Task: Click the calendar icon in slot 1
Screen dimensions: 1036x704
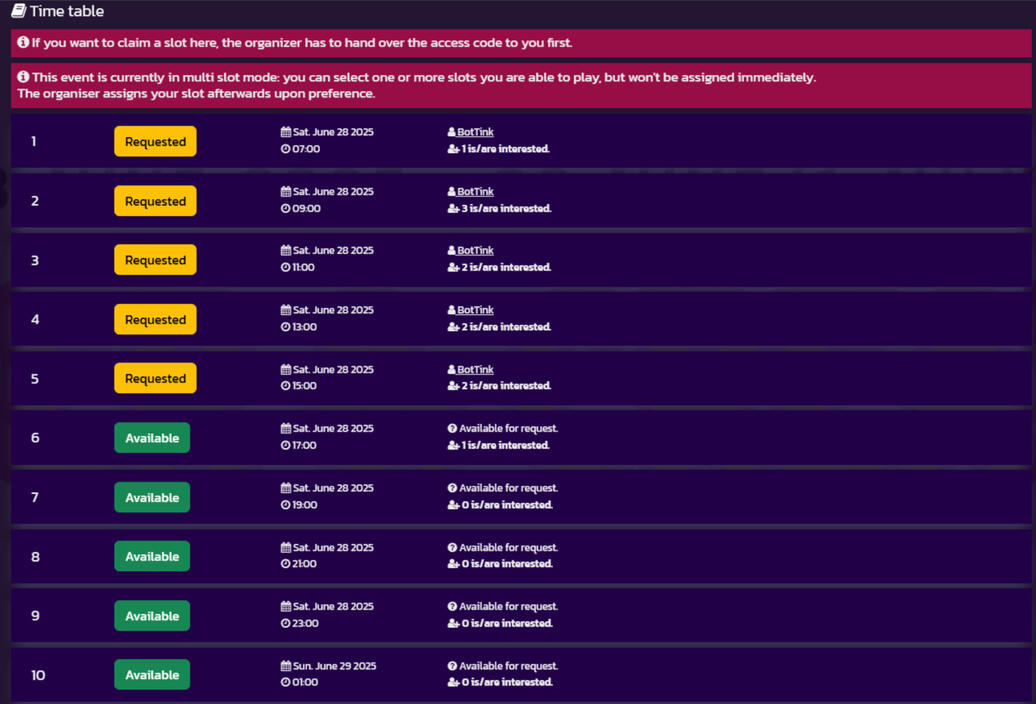Action: pyautogui.click(x=286, y=132)
